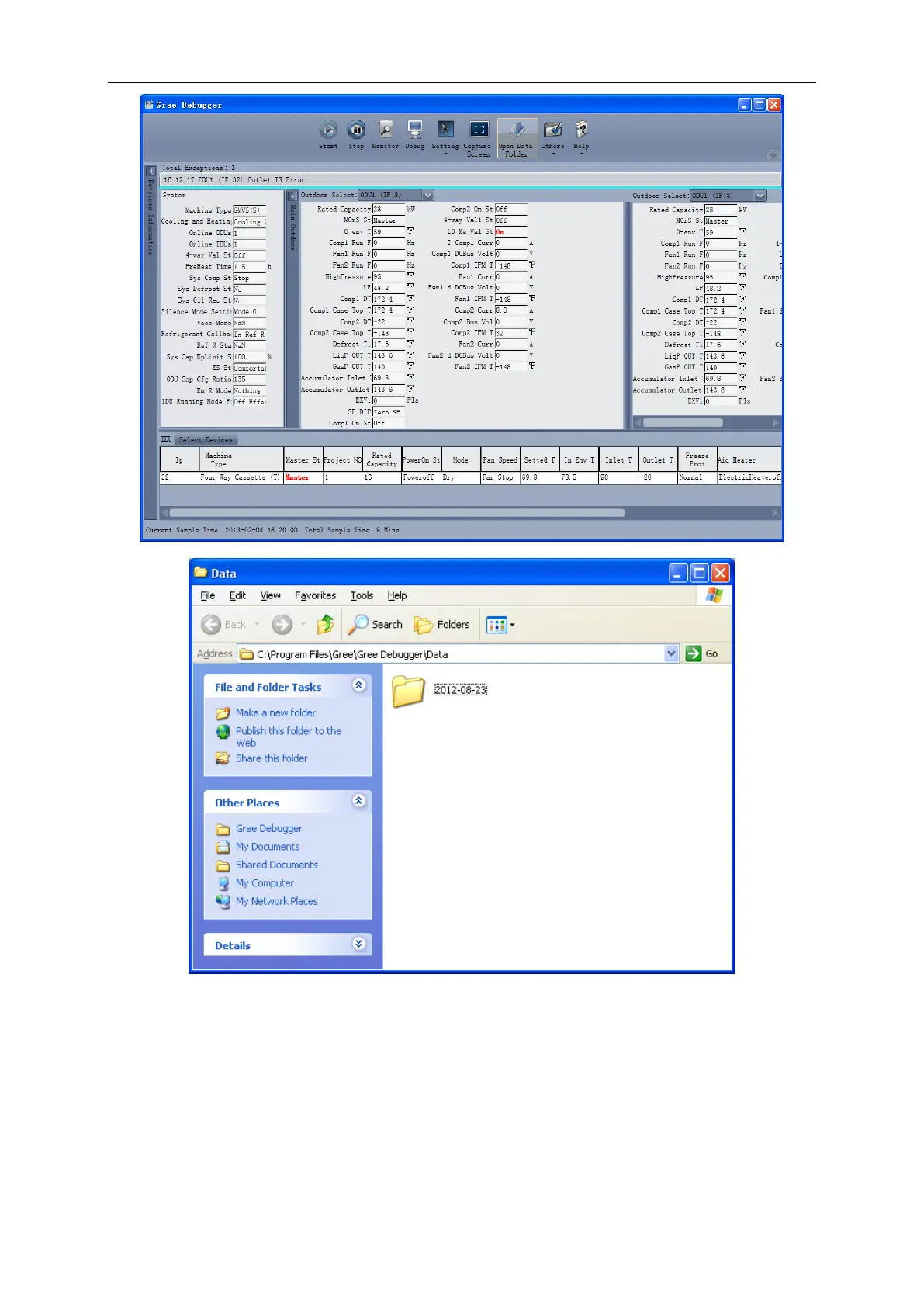
Task: Select the 2012-08-23 folder icon
Action: click(409, 690)
